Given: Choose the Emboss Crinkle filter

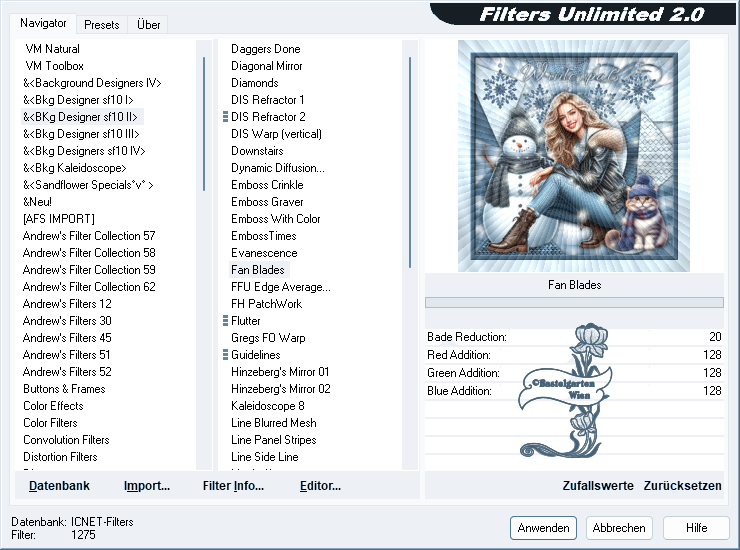Looking at the screenshot, I should [267, 185].
